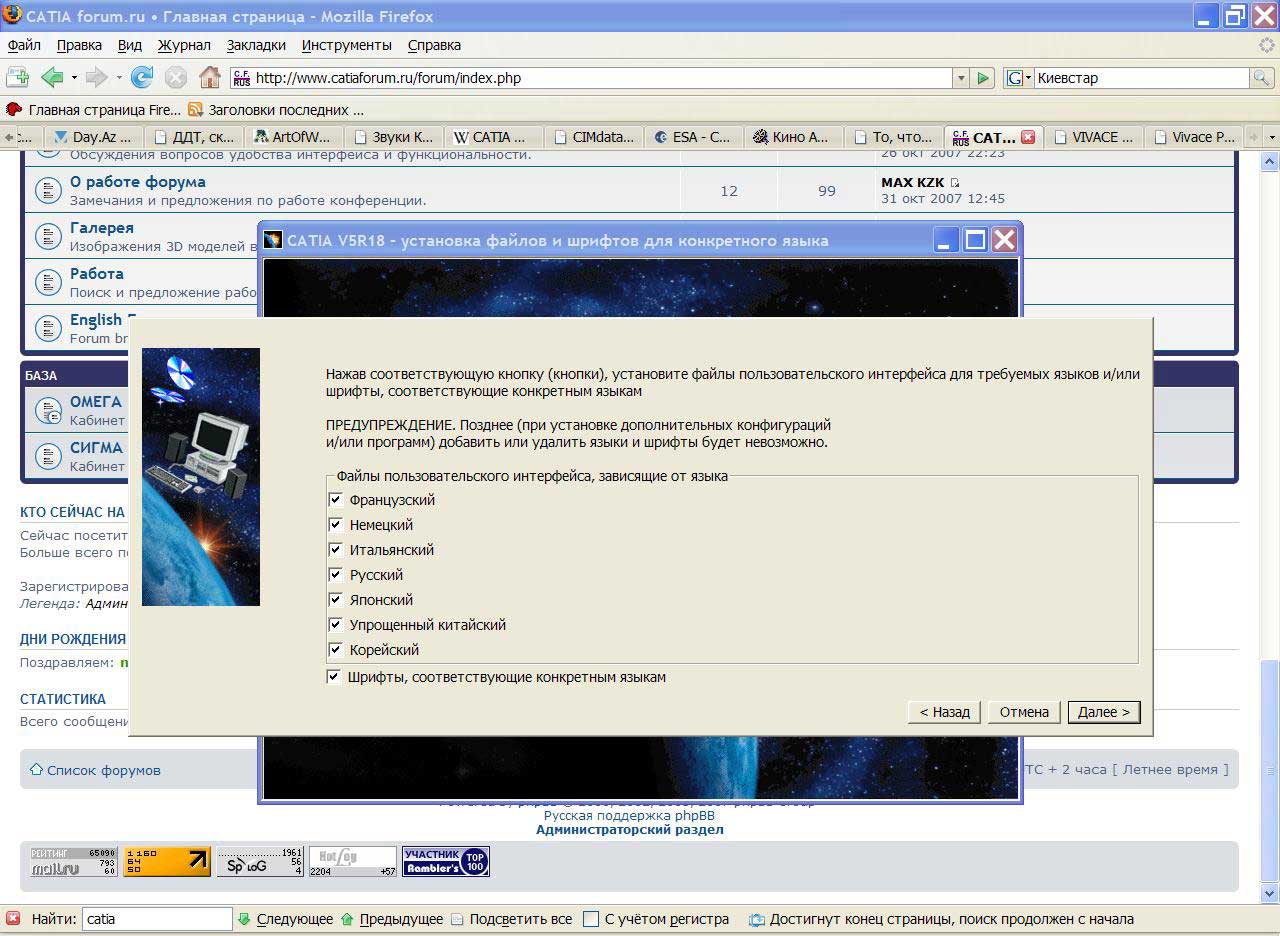The width and height of the screenshot is (1280, 936).
Task: Open the Forward button history dropdown arrow
Action: coord(119,78)
